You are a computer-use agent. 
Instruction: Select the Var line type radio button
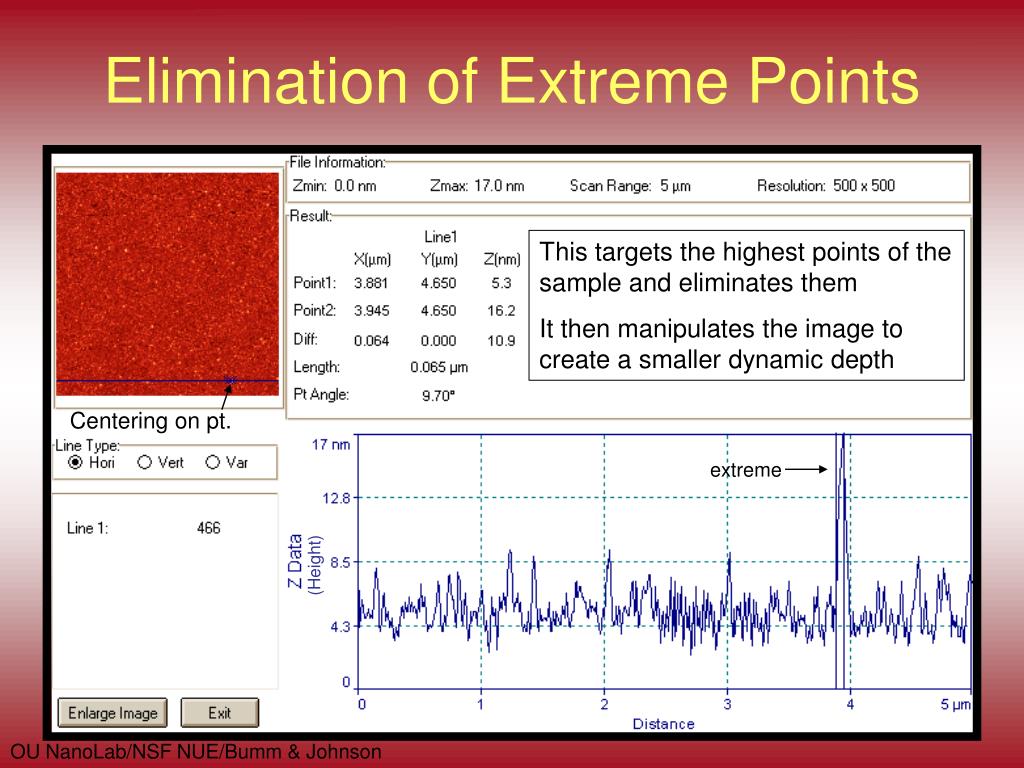click(212, 462)
